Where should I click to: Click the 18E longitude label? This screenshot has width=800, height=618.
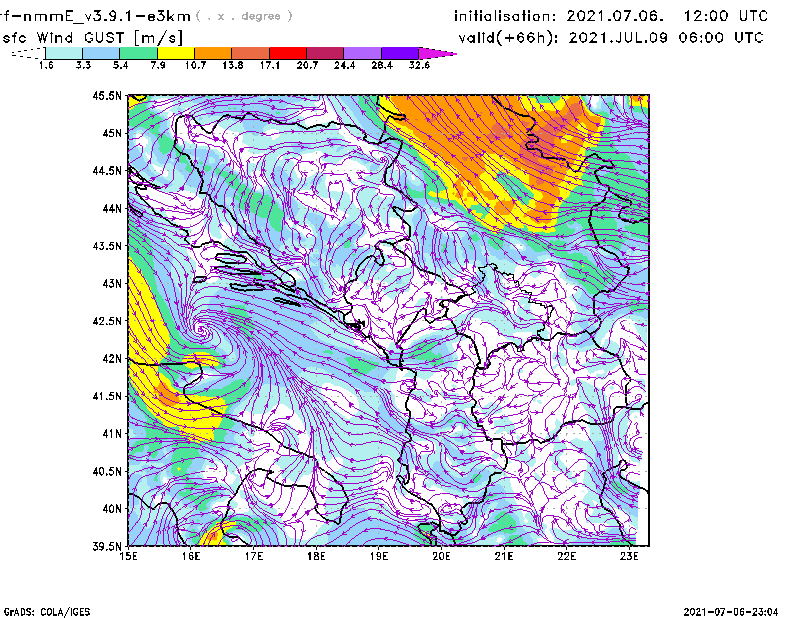[316, 556]
